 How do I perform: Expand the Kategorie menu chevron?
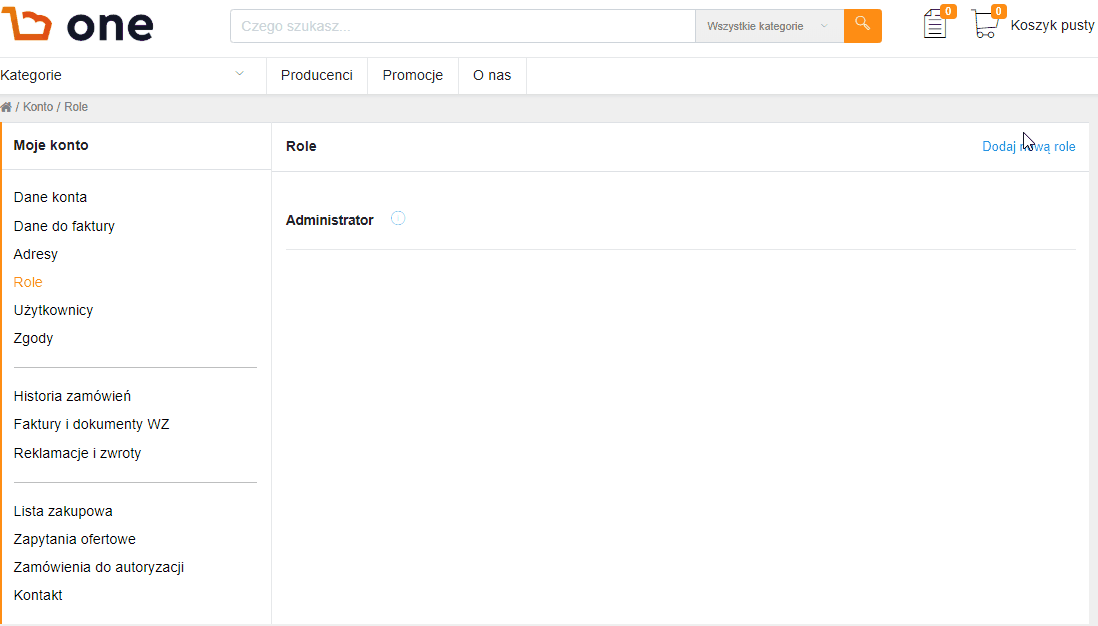point(239,74)
